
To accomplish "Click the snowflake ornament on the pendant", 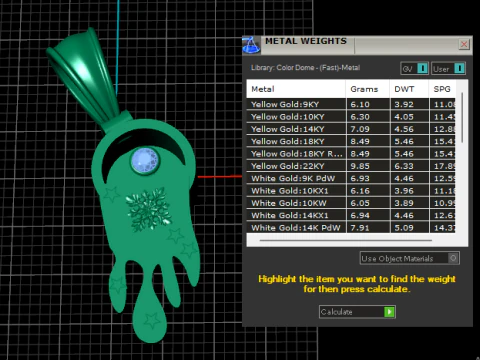I will [149, 210].
